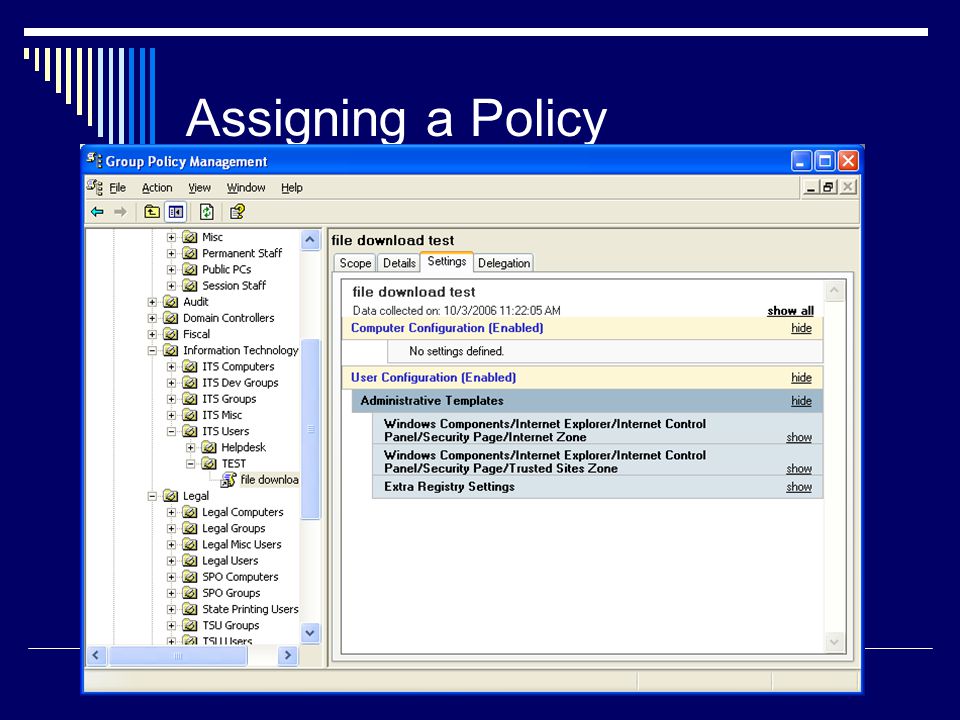The image size is (960, 720).
Task: Show the Trusted Sites Zone settings
Action: (799, 468)
